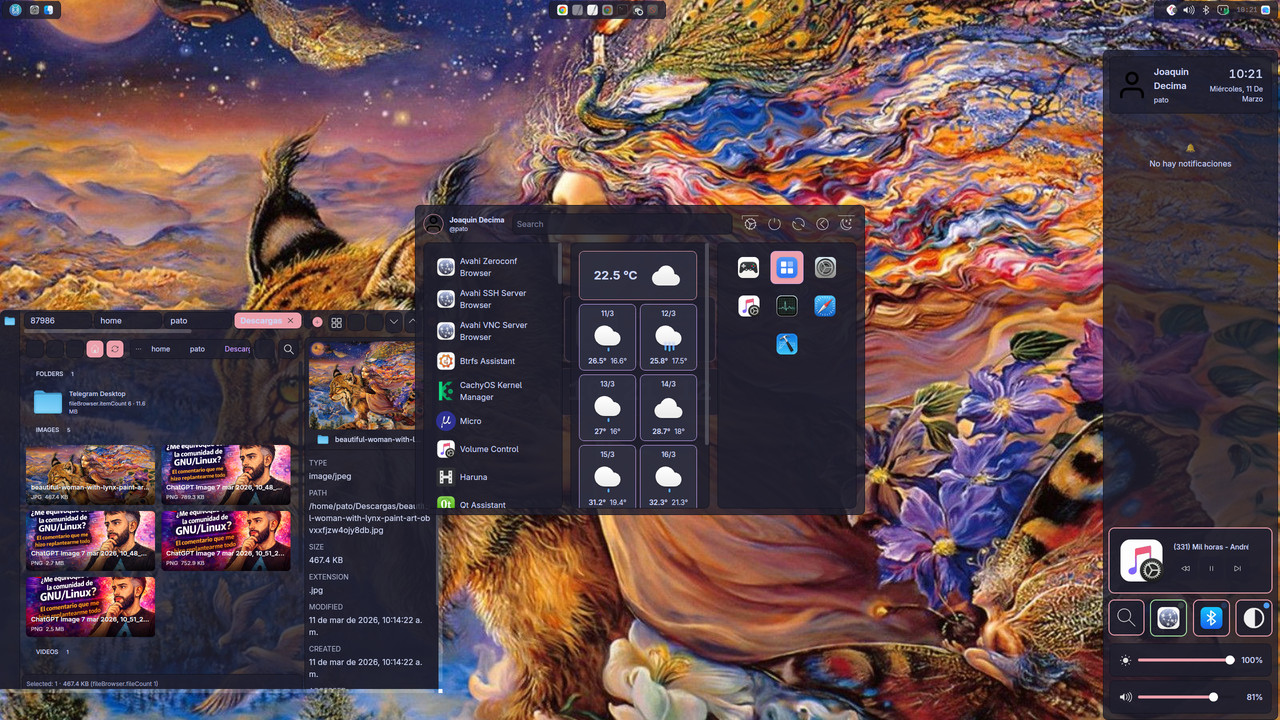Toggle the dark mode half-circle tile
The height and width of the screenshot is (720, 1280).
click(x=1253, y=618)
